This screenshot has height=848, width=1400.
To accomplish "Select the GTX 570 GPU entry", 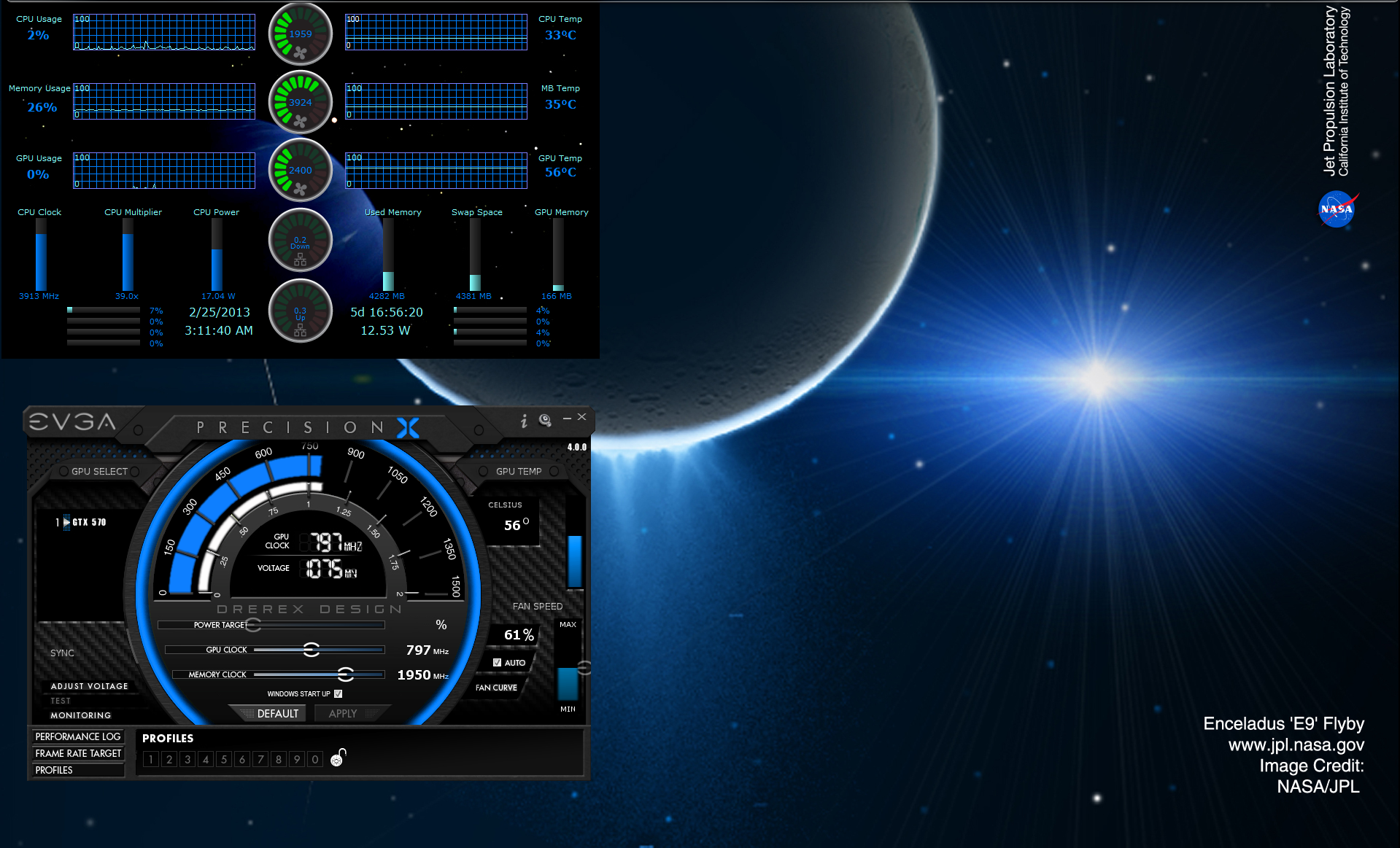I will point(81,522).
